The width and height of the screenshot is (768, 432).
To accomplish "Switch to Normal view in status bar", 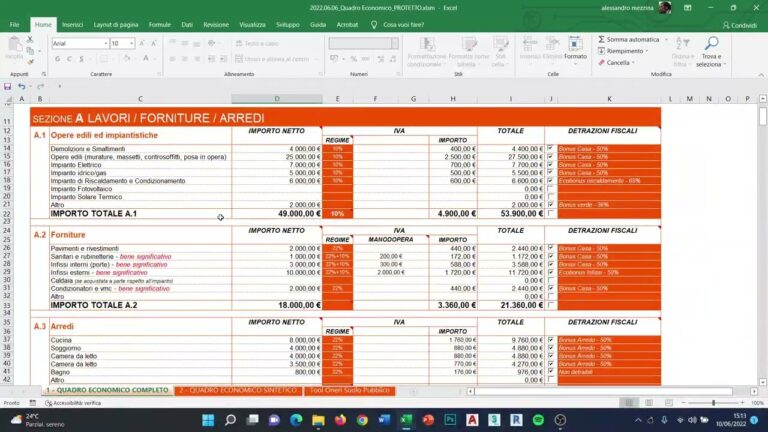I will 629,403.
